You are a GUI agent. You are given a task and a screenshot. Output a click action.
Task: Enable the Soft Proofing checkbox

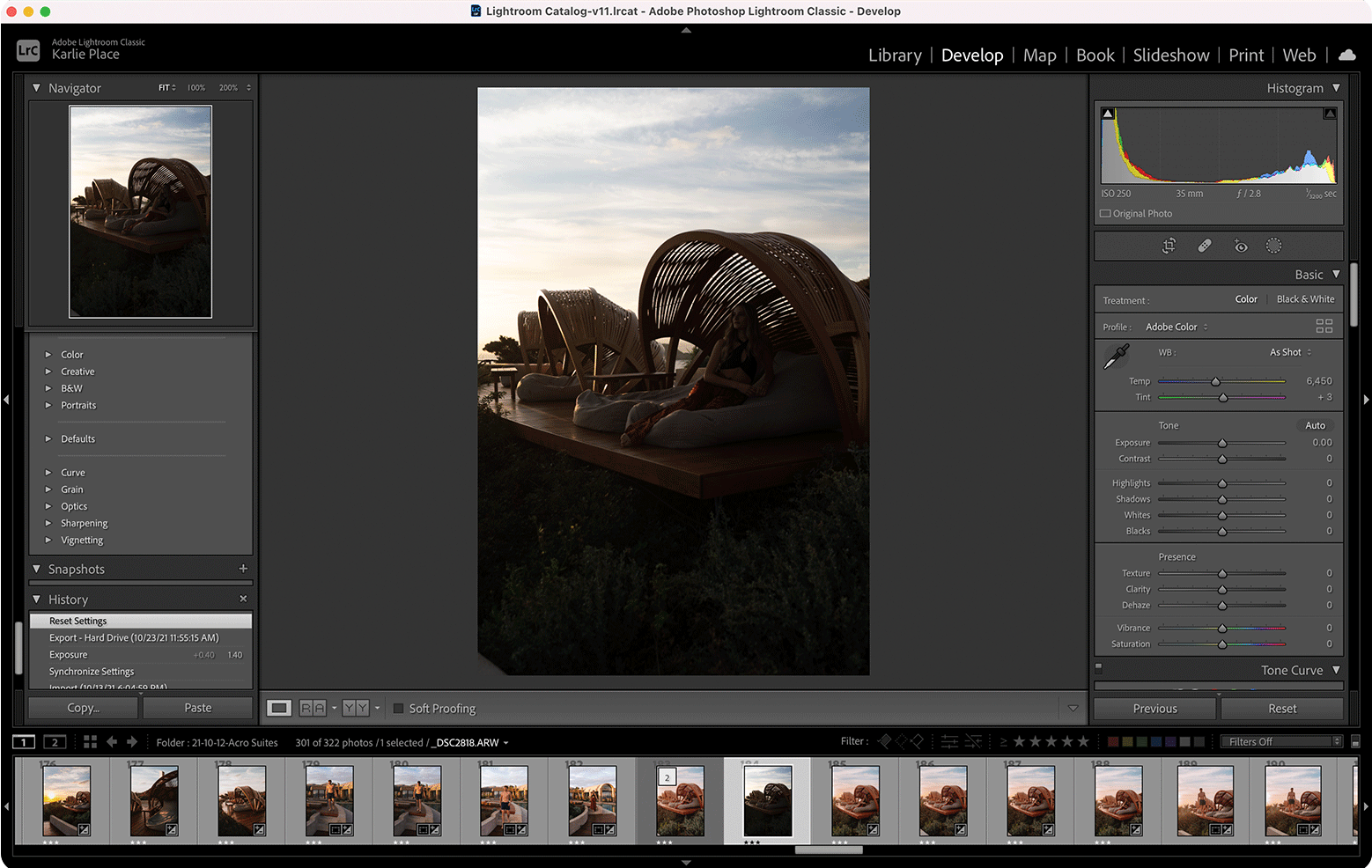[398, 709]
